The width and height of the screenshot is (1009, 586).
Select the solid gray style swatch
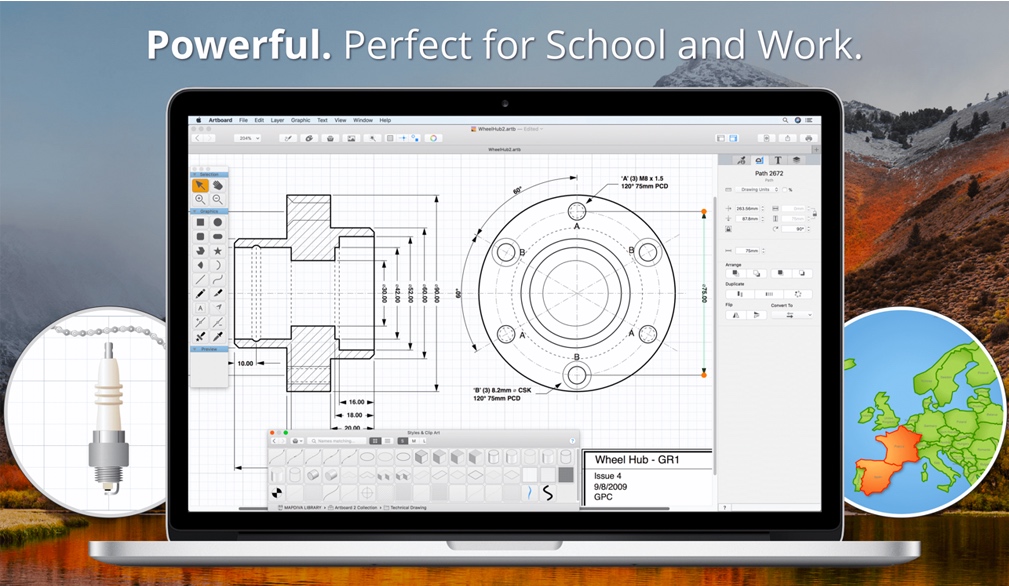point(566,475)
